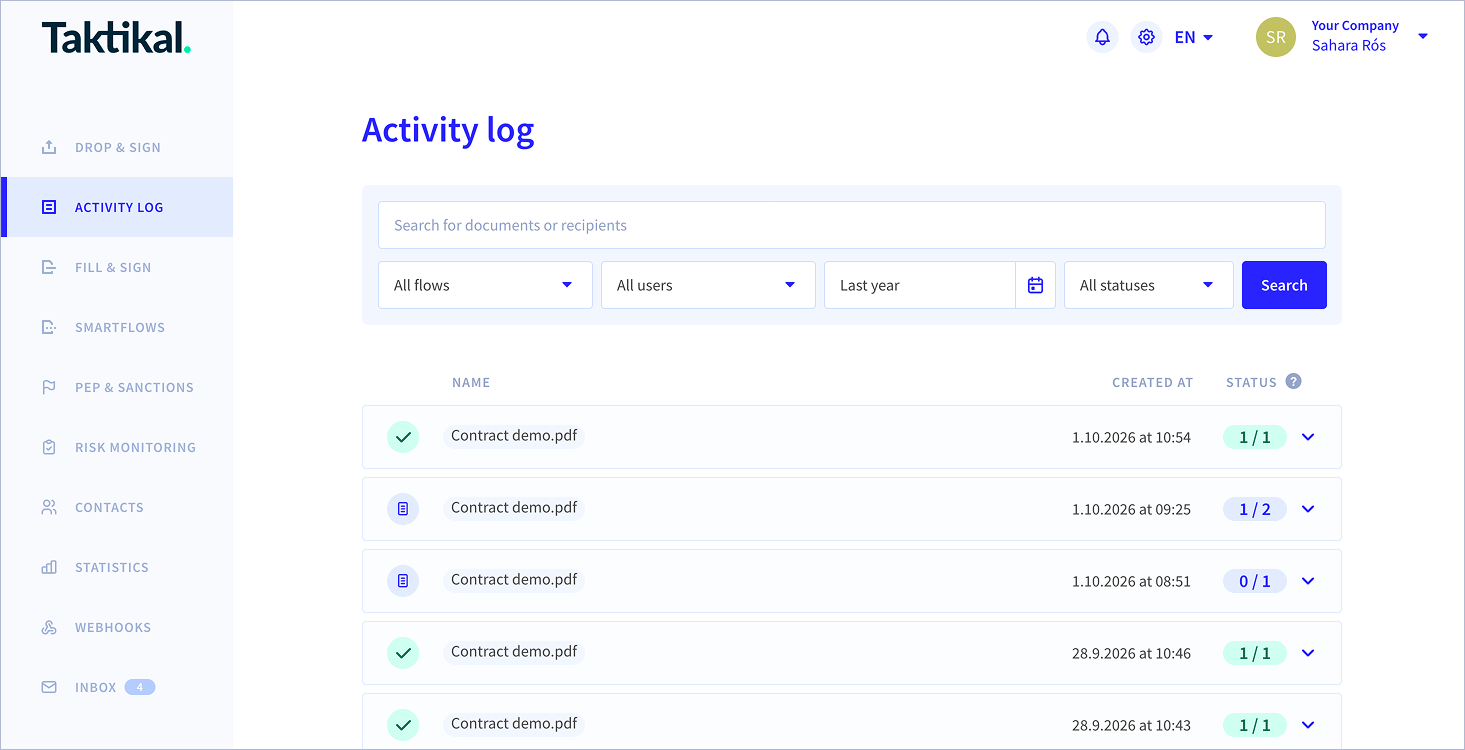Open the All users dropdown
1465x750 pixels.
708,285
